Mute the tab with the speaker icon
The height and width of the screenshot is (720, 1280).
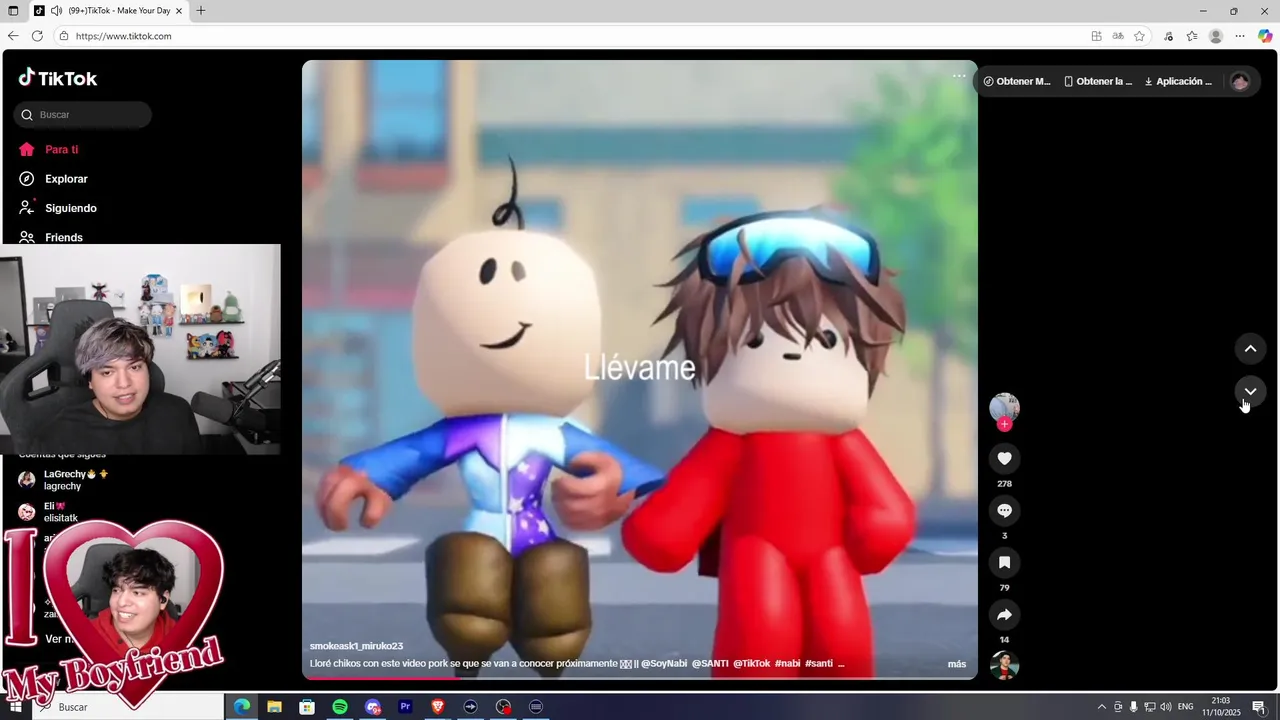tap(57, 11)
